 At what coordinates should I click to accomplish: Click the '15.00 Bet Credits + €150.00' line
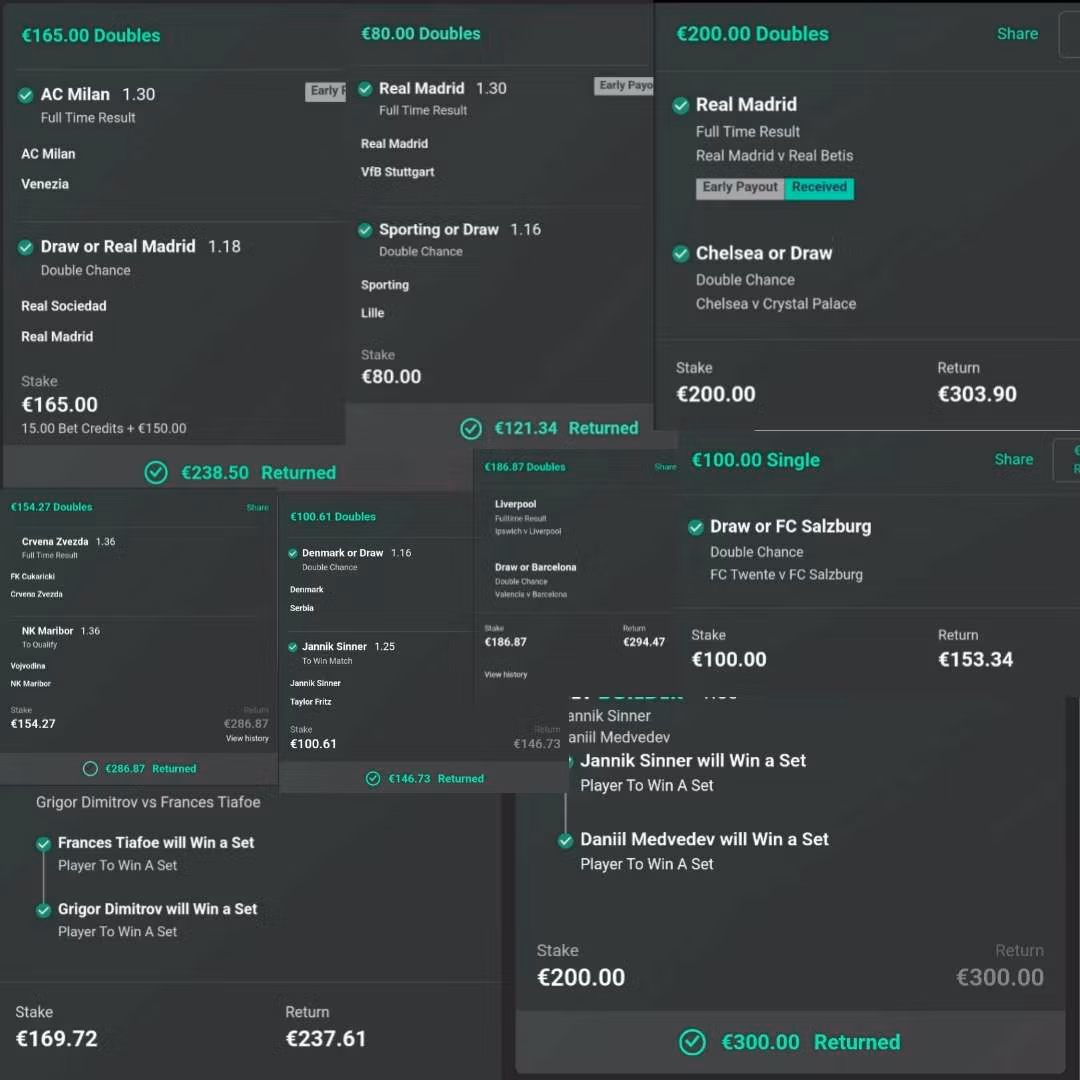pos(104,428)
